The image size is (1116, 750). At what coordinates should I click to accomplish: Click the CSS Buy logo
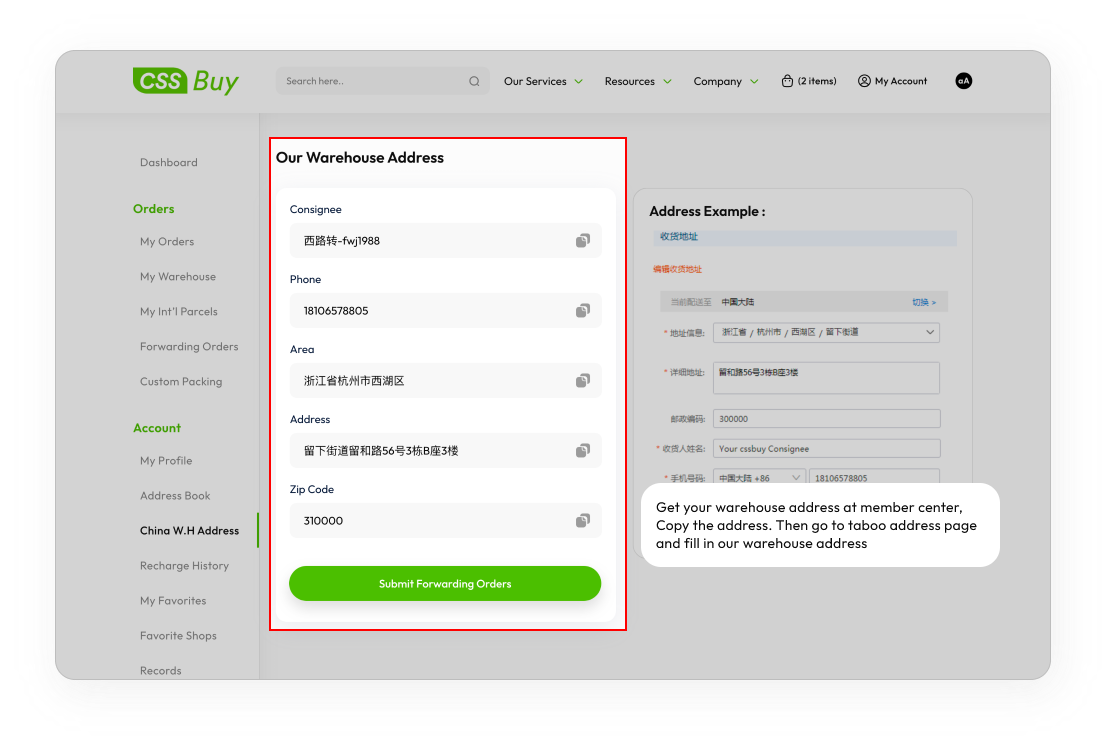pos(186,81)
